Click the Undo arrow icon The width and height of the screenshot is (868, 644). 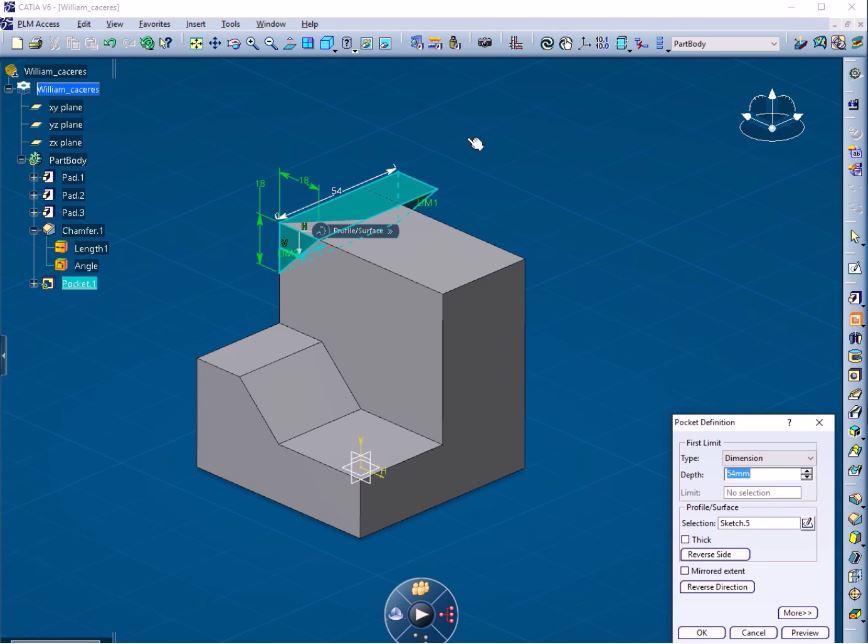[109, 43]
